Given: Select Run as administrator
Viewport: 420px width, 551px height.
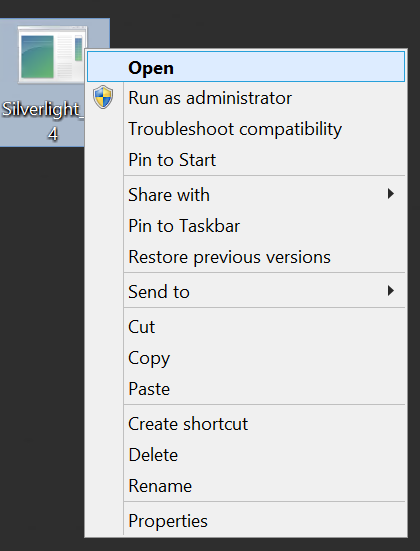Looking at the screenshot, I should (246, 98).
